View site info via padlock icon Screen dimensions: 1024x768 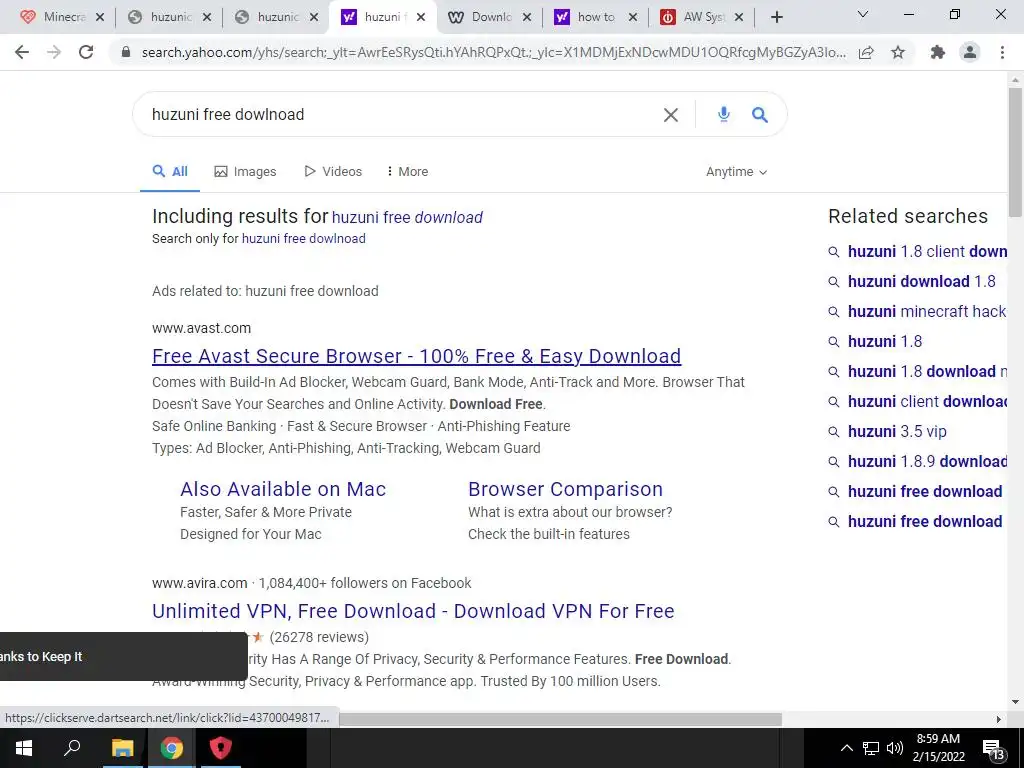coord(126,52)
